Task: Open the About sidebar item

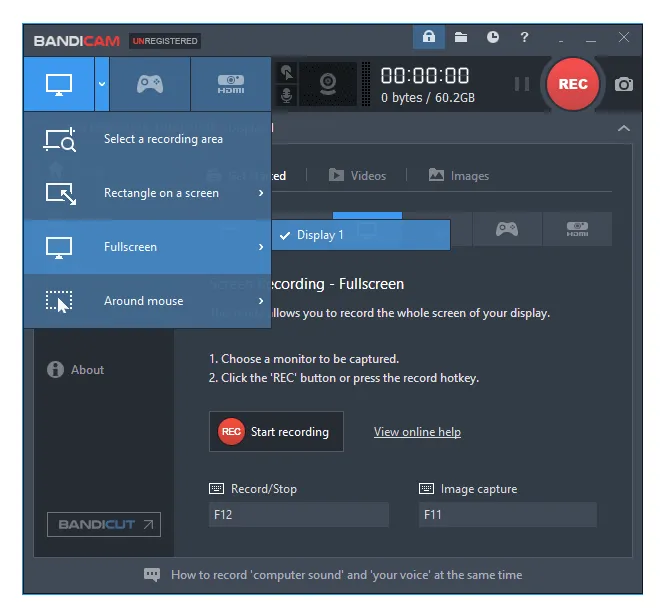Action: point(76,370)
